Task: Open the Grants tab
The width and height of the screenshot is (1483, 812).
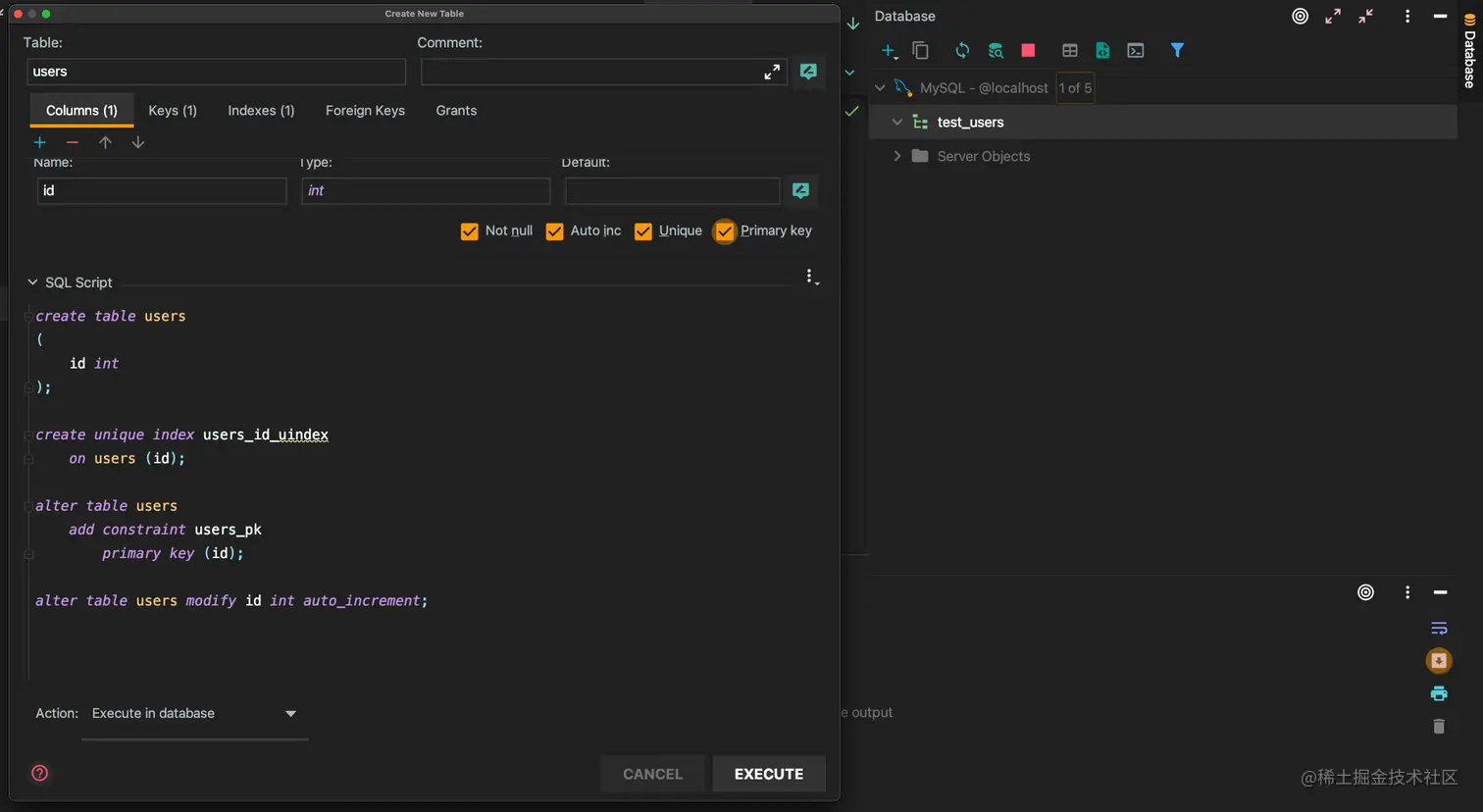Action: pyautogui.click(x=456, y=111)
